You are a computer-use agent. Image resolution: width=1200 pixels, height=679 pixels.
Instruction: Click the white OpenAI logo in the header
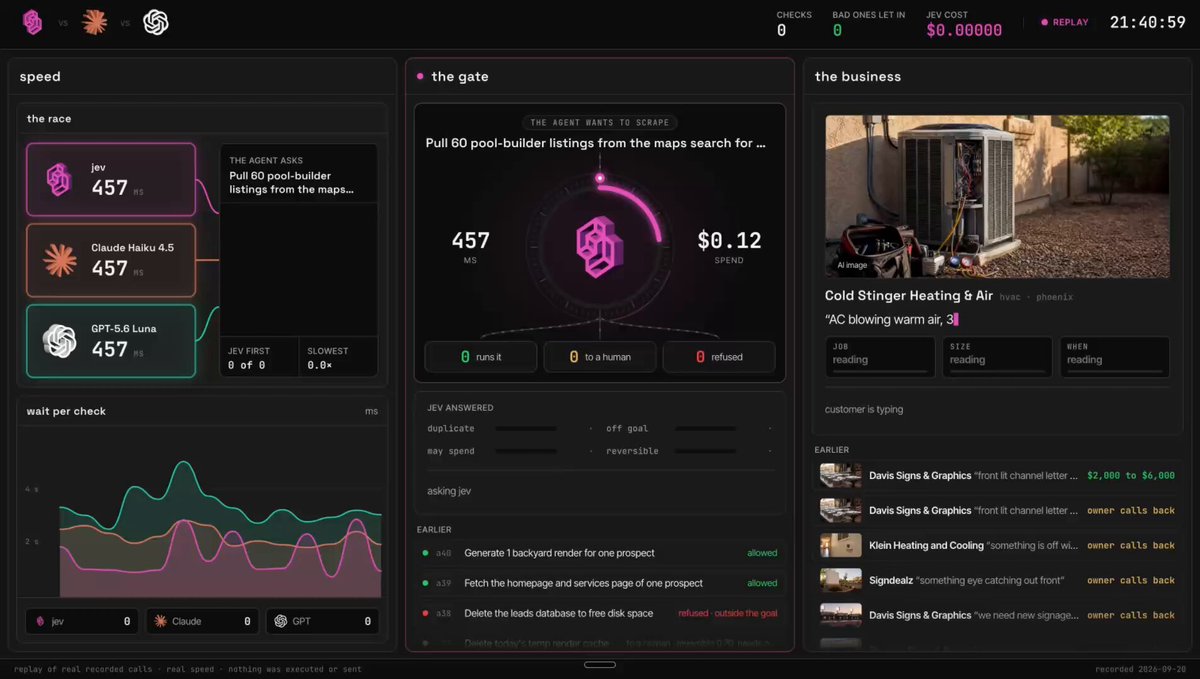pos(156,22)
